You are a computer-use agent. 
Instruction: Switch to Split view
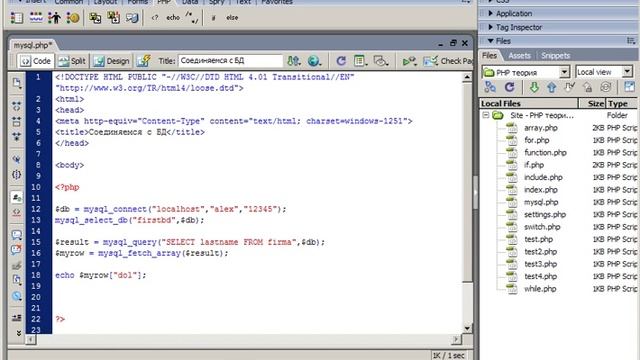click(x=72, y=61)
